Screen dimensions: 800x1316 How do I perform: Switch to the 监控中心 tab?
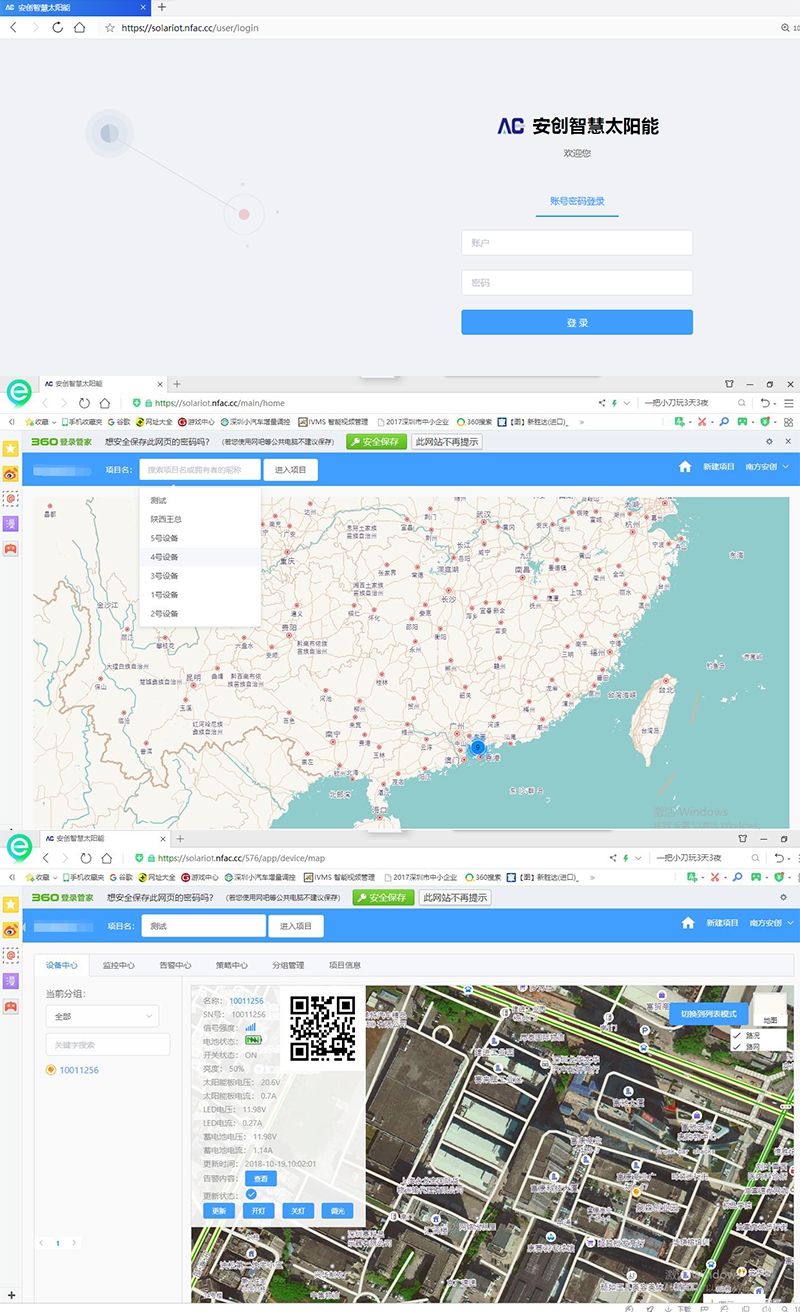119,965
